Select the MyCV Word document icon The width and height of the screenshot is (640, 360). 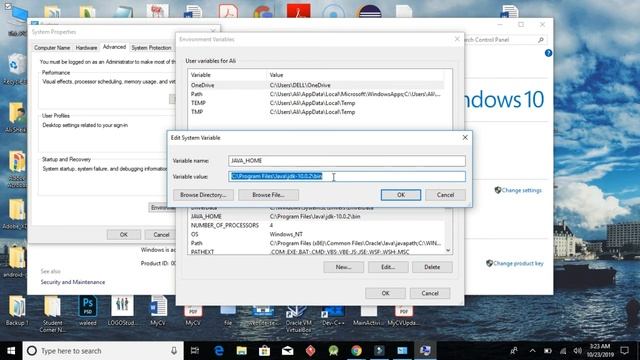158,311
